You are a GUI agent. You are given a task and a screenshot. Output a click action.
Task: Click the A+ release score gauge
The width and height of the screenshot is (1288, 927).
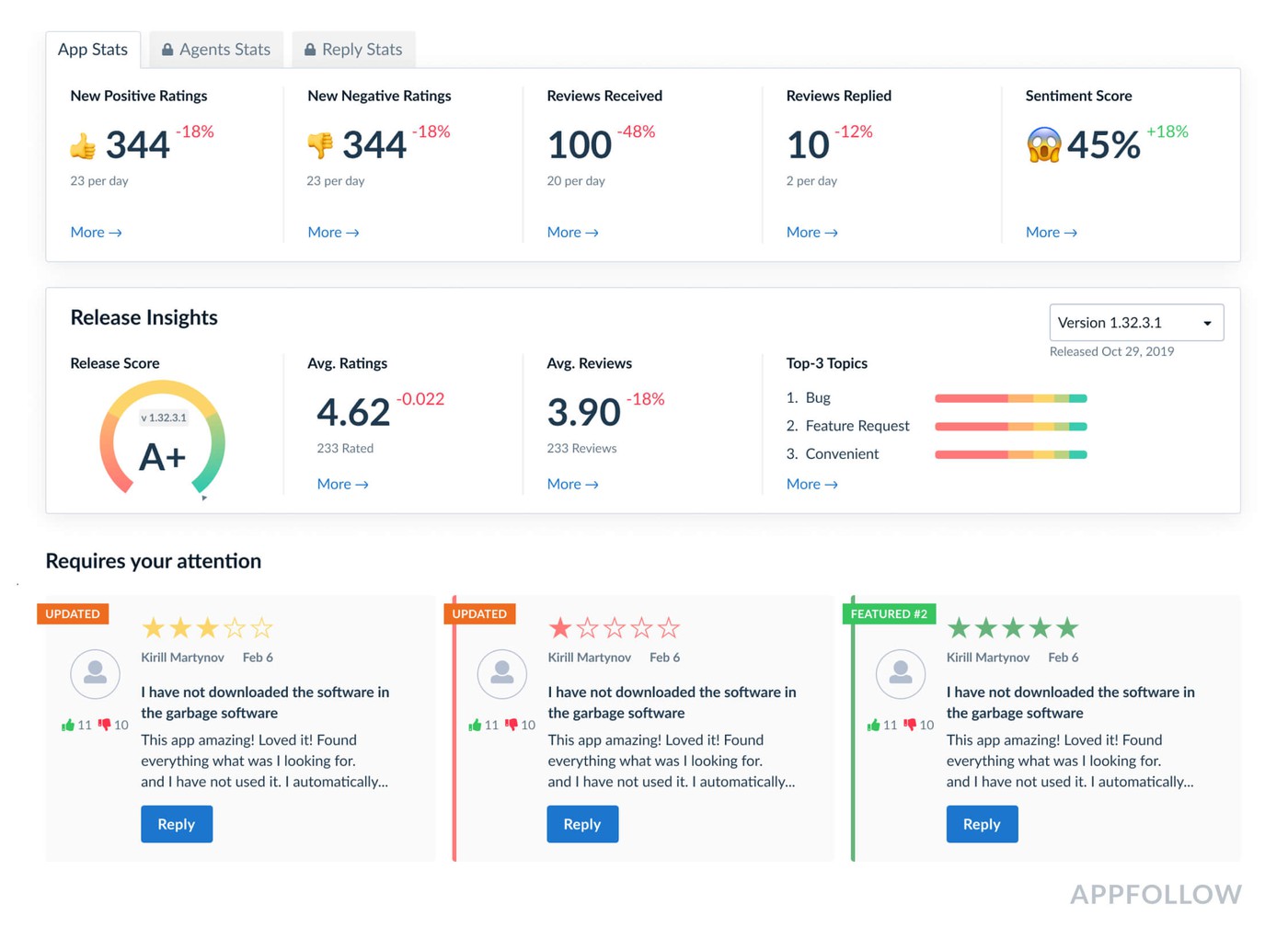coord(162,443)
